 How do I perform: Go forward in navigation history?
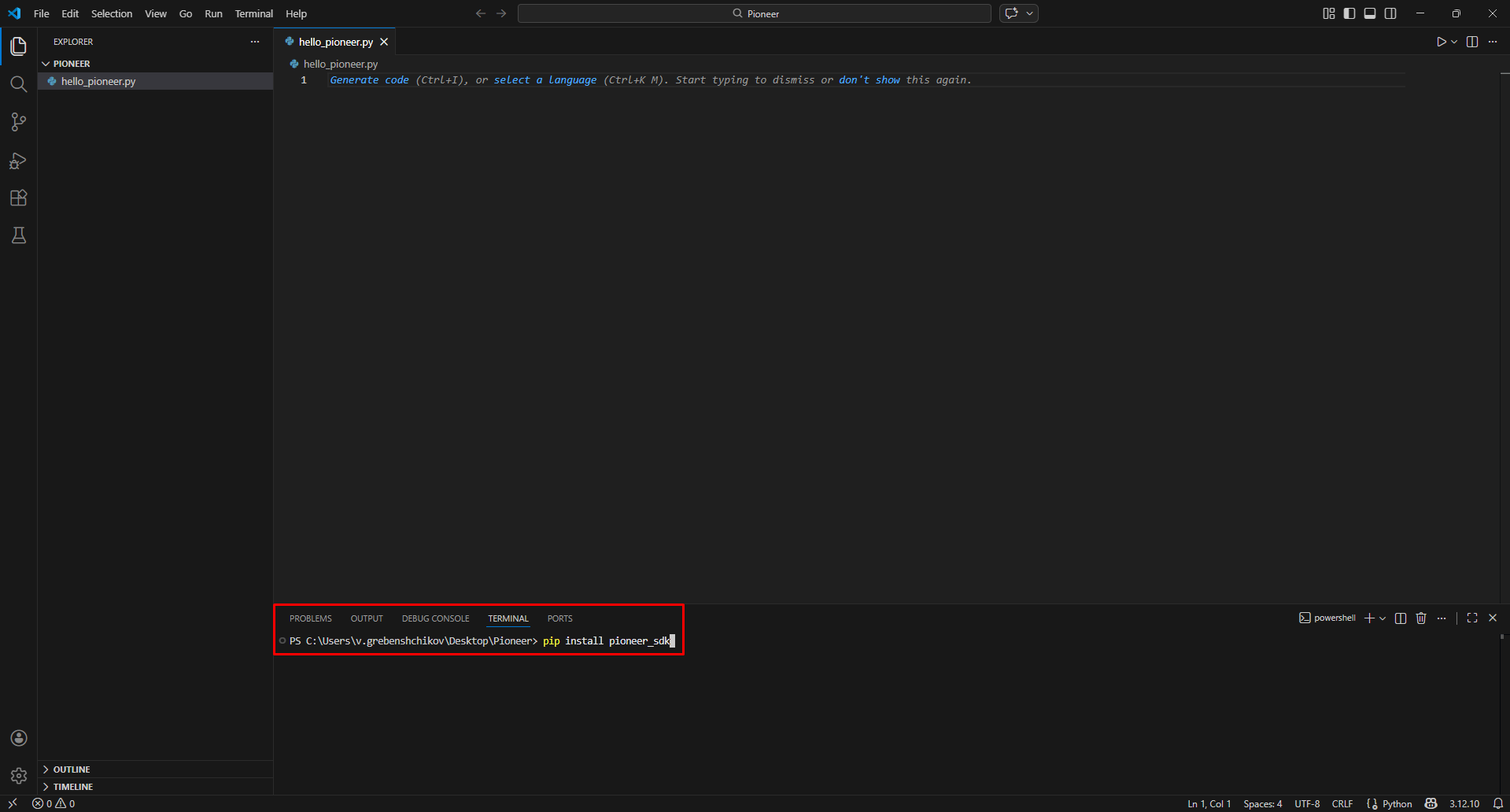(501, 13)
